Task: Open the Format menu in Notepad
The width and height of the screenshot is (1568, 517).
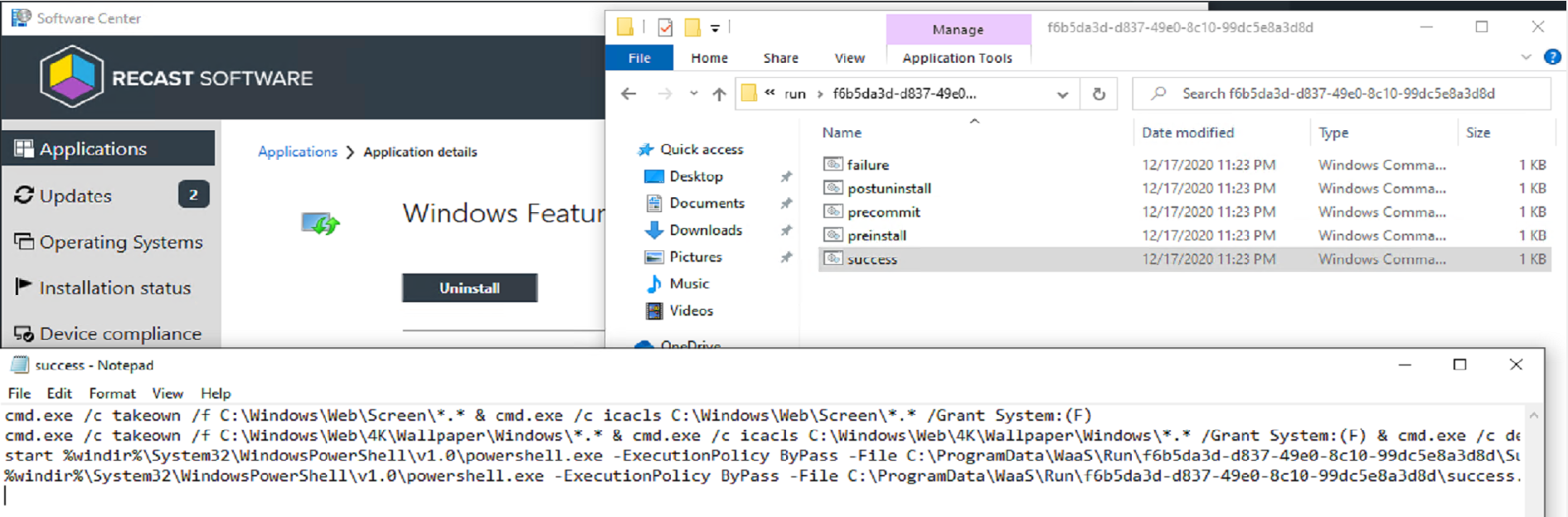Action: point(112,394)
